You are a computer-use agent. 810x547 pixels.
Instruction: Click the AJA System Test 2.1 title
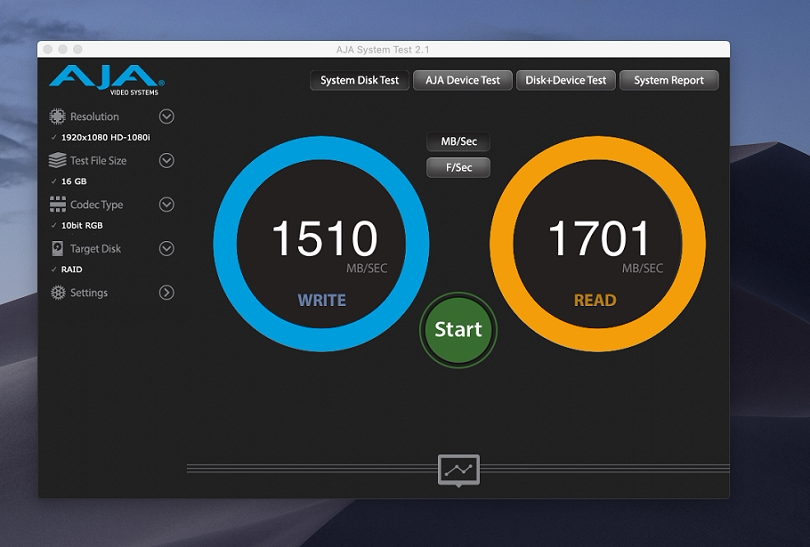tap(383, 50)
